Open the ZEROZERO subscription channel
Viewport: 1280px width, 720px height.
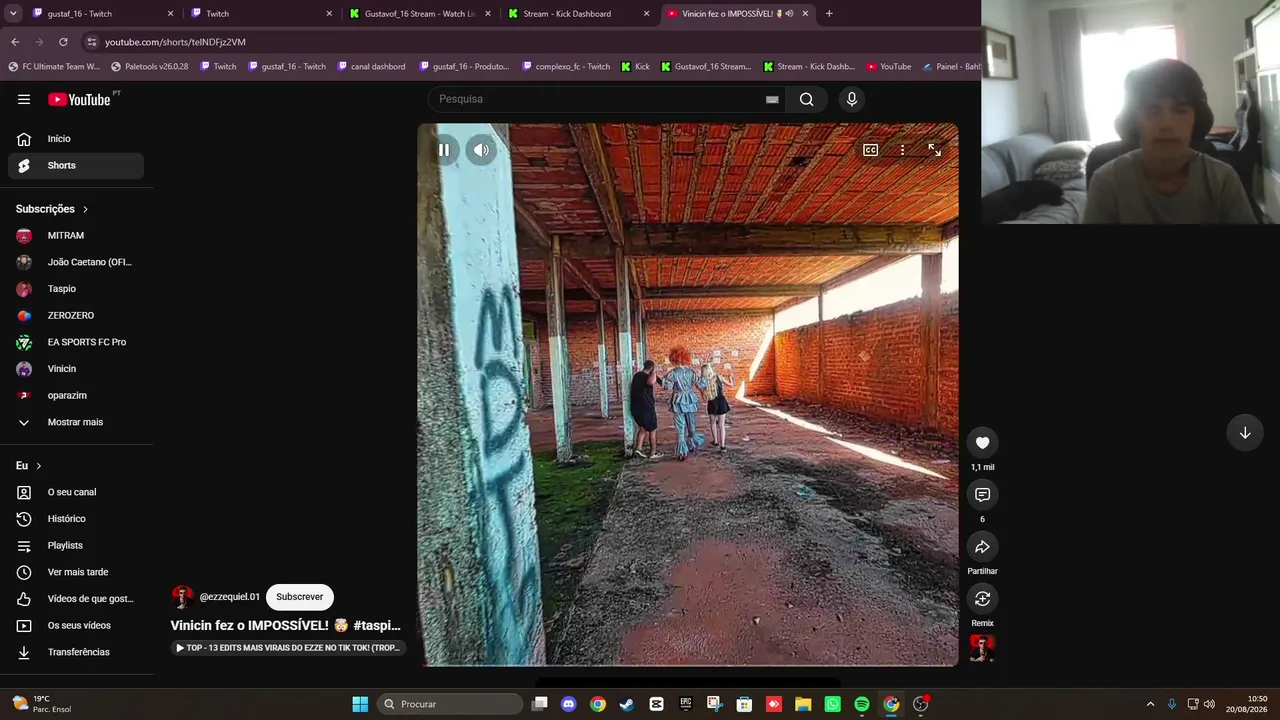[x=76, y=315]
